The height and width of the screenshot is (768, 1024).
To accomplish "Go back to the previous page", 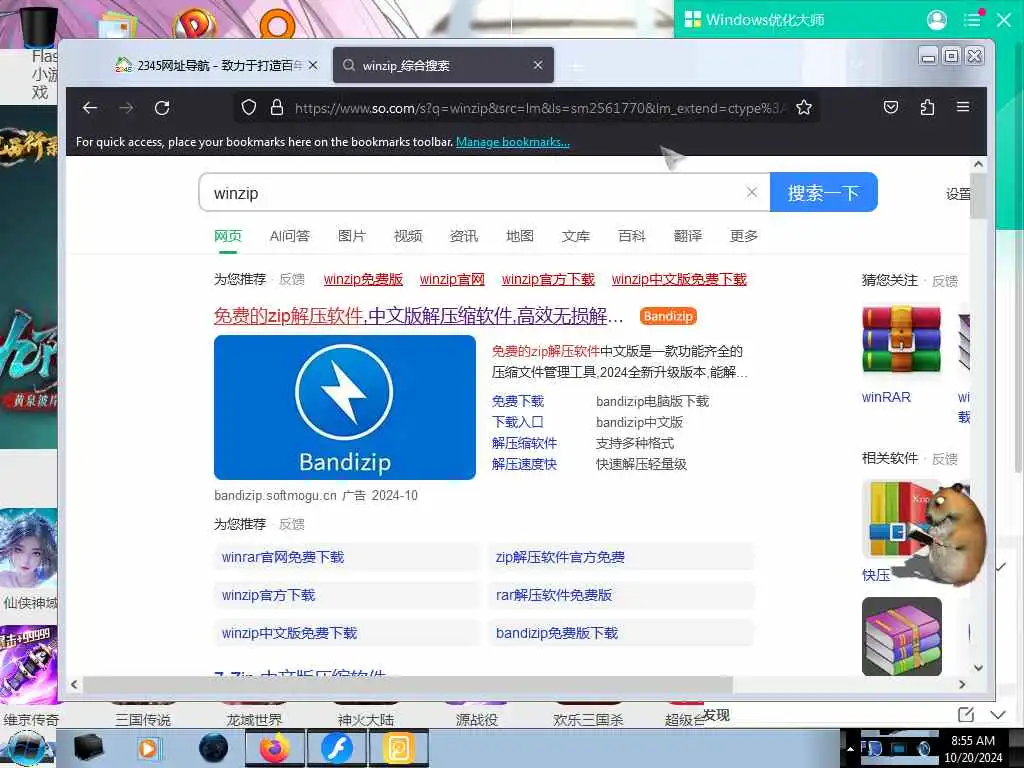I will [90, 108].
